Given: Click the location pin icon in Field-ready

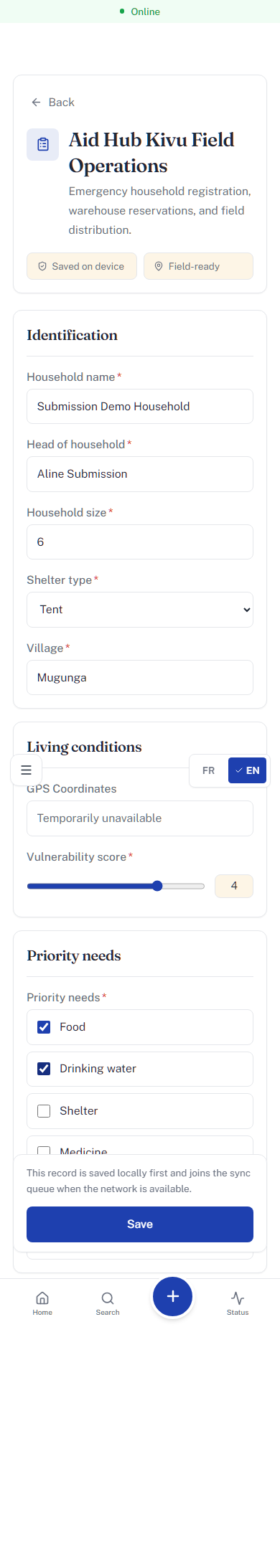Looking at the screenshot, I should coord(159,266).
